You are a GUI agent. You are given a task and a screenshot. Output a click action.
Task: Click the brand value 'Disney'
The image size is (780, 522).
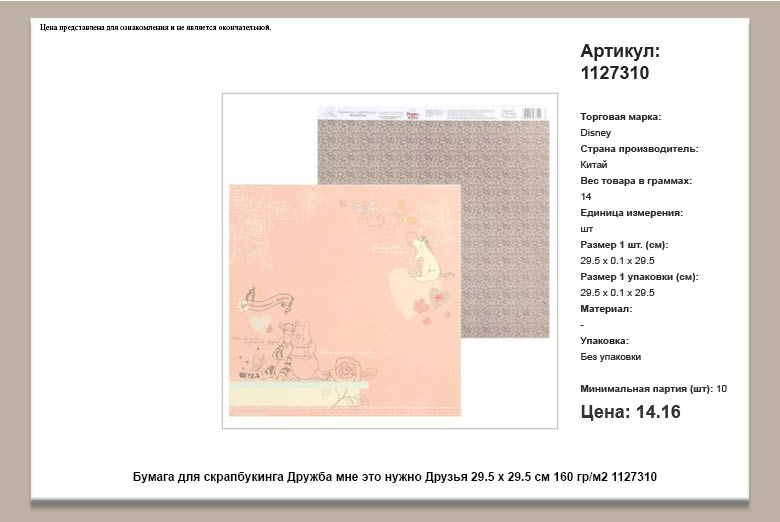[595, 133]
